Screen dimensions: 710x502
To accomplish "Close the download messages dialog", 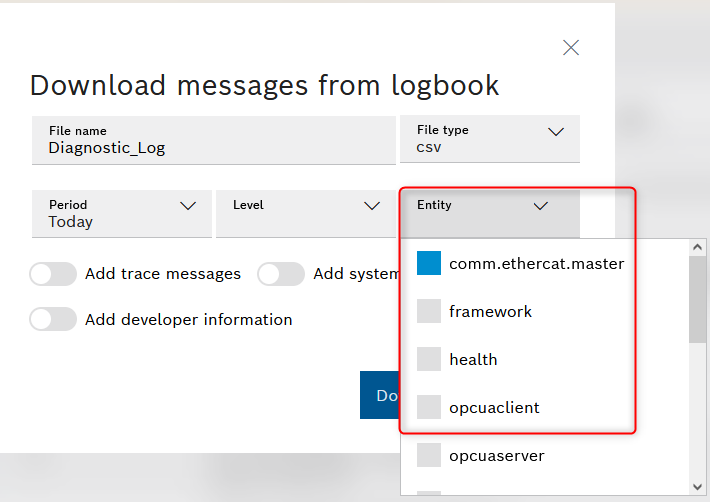I will point(571,47).
